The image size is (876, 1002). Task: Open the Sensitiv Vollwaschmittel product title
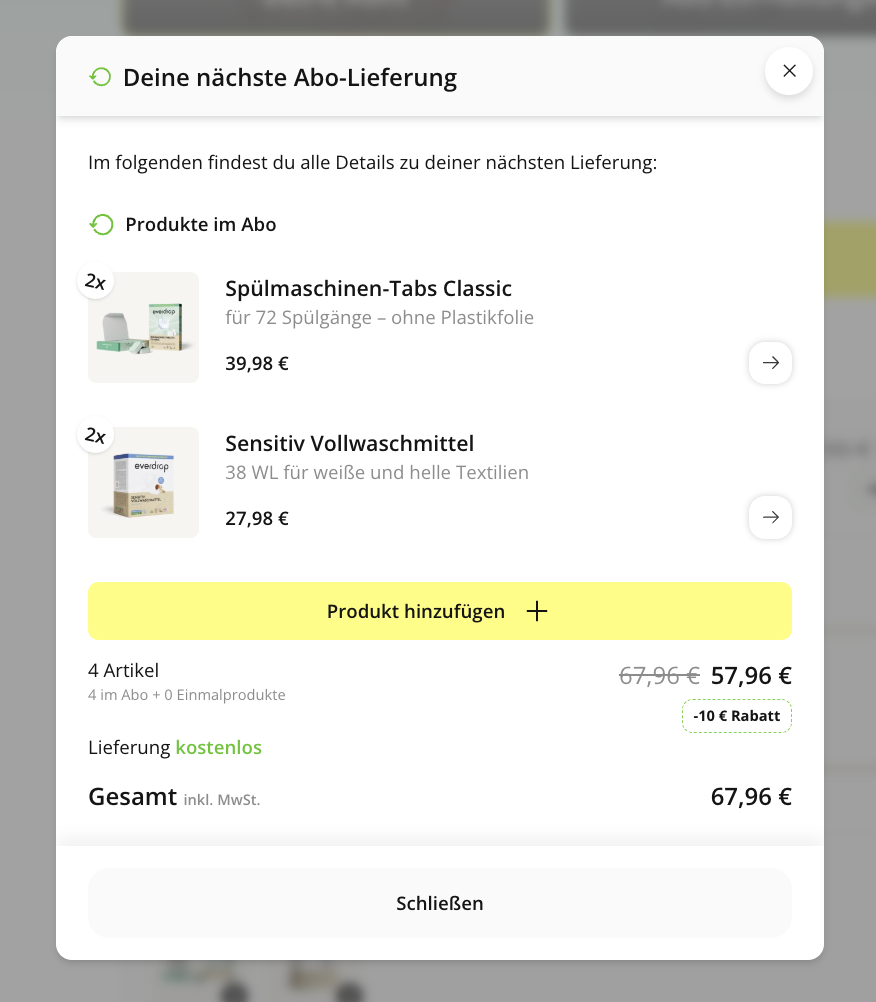pyautogui.click(x=349, y=443)
